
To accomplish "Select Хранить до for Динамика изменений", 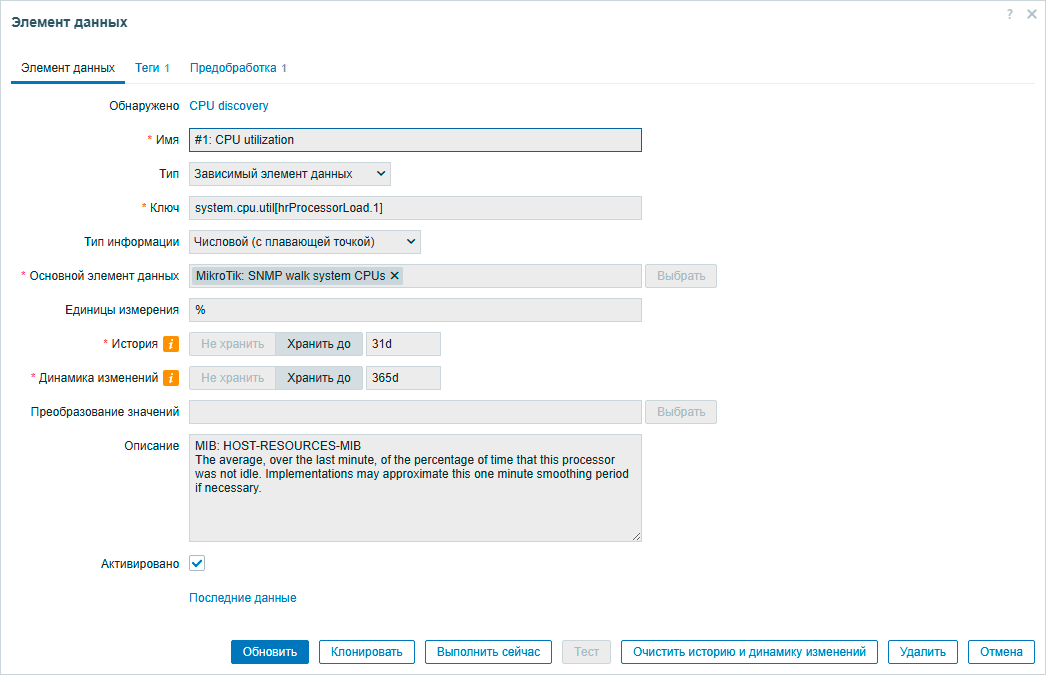I will 318,378.
